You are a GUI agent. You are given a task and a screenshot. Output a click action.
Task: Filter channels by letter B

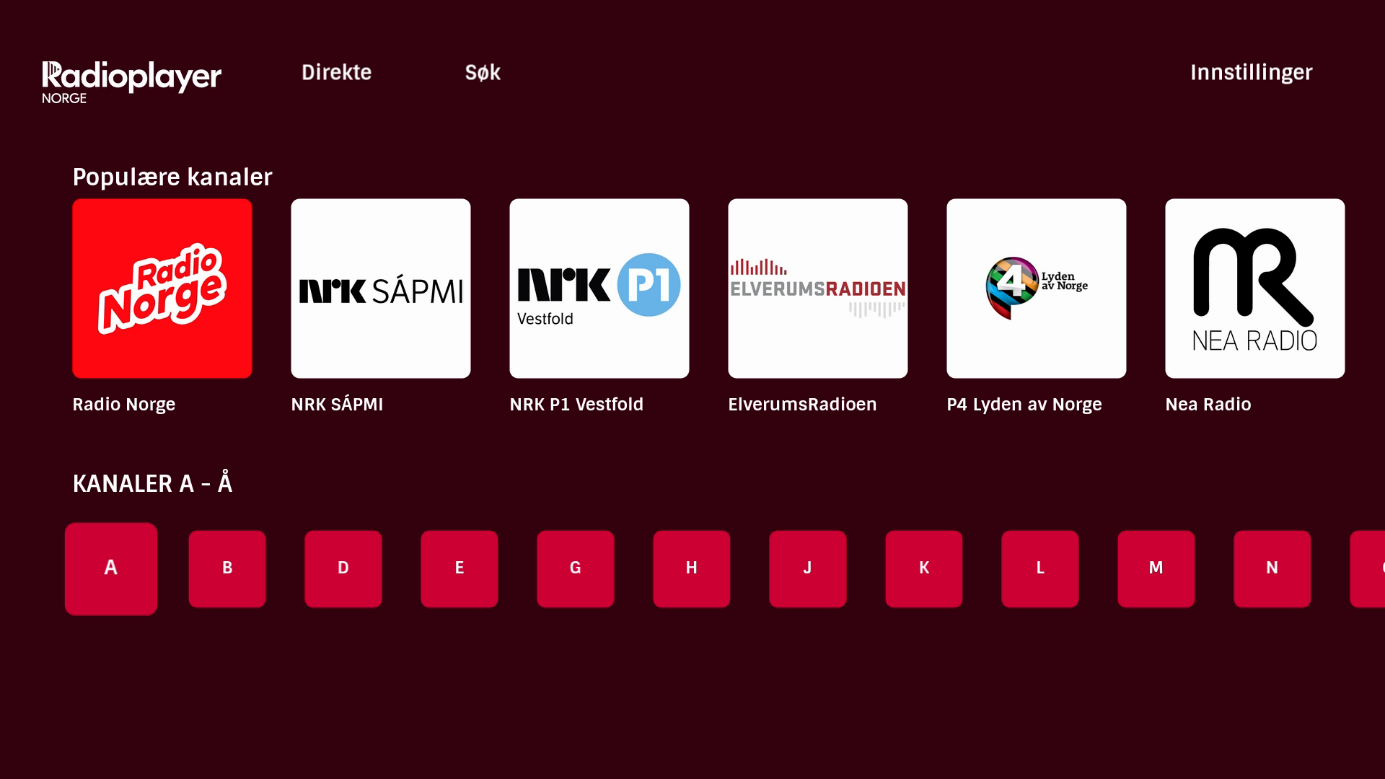tap(227, 568)
